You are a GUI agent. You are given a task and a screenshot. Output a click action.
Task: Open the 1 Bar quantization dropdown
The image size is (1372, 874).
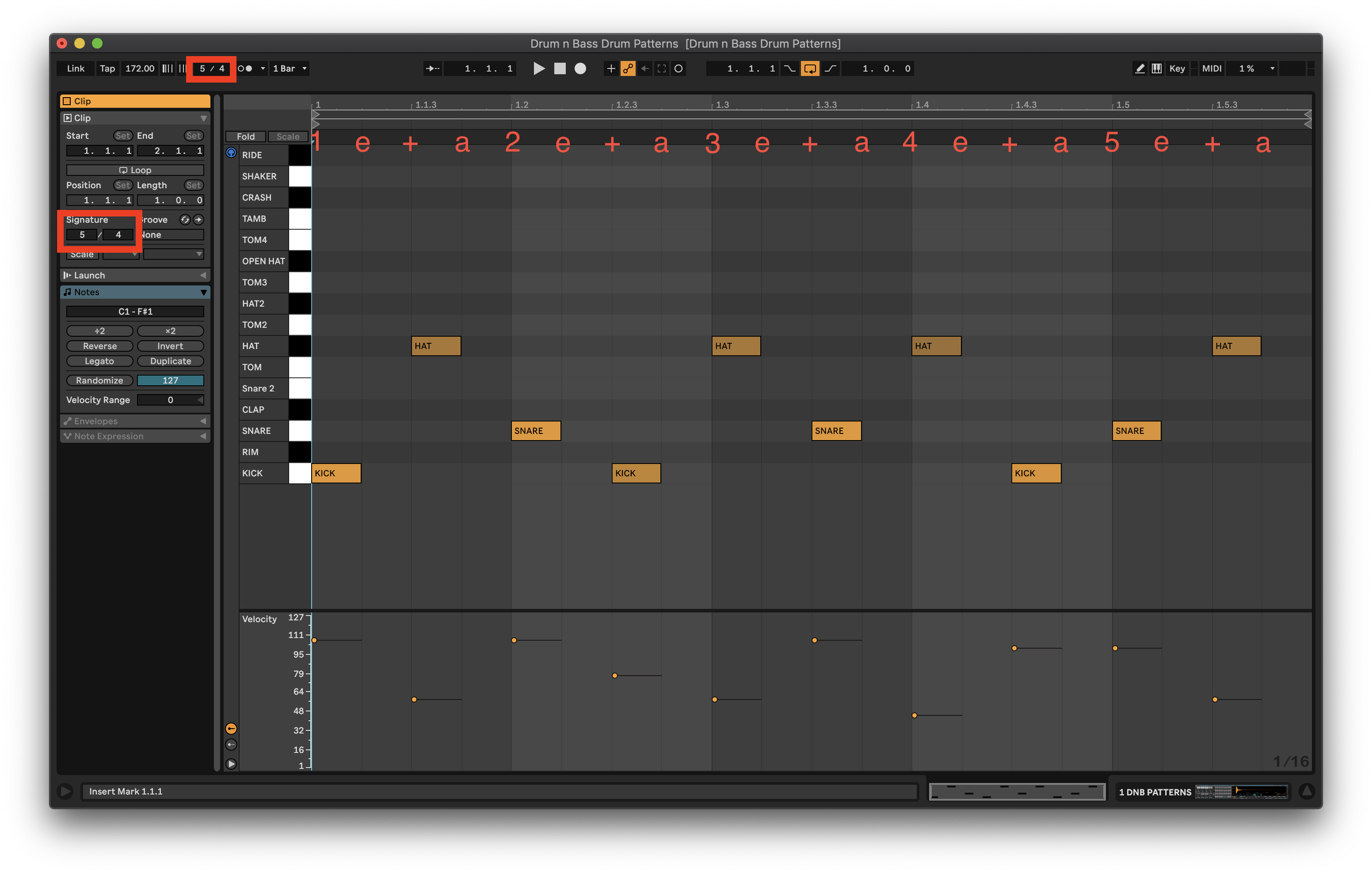pos(289,69)
